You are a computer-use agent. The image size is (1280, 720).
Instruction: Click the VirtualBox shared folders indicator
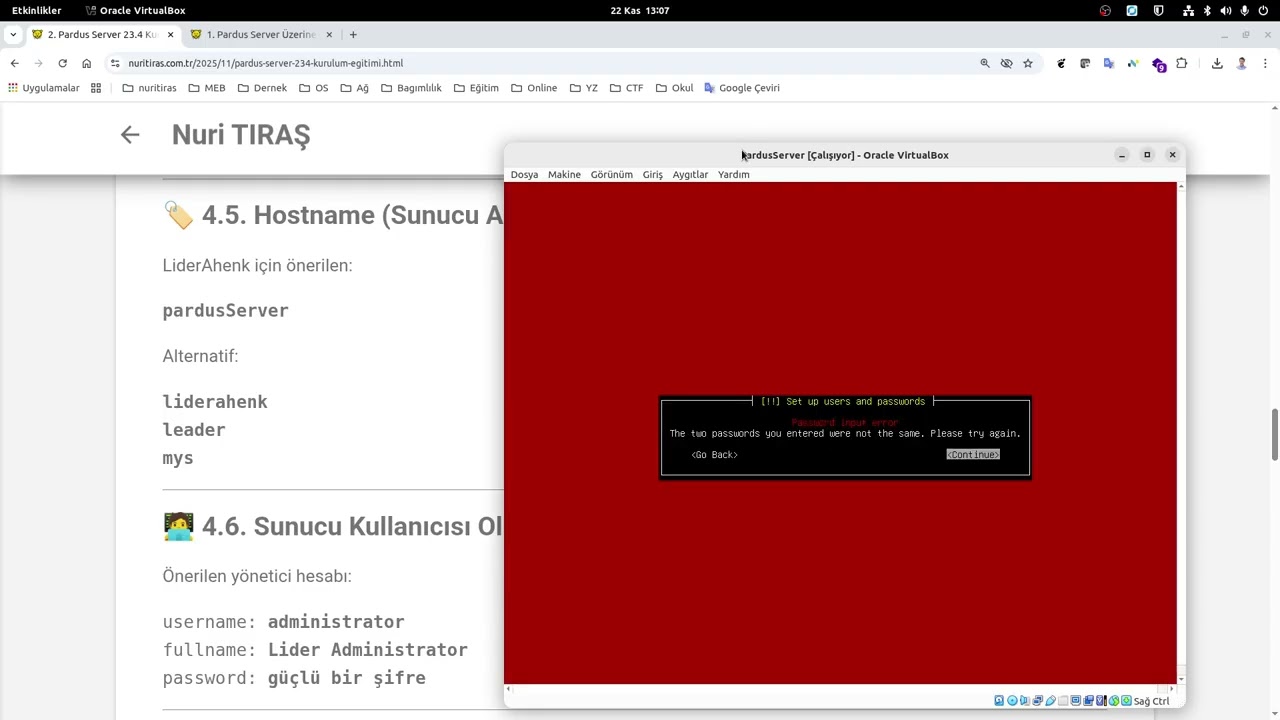(x=1063, y=701)
